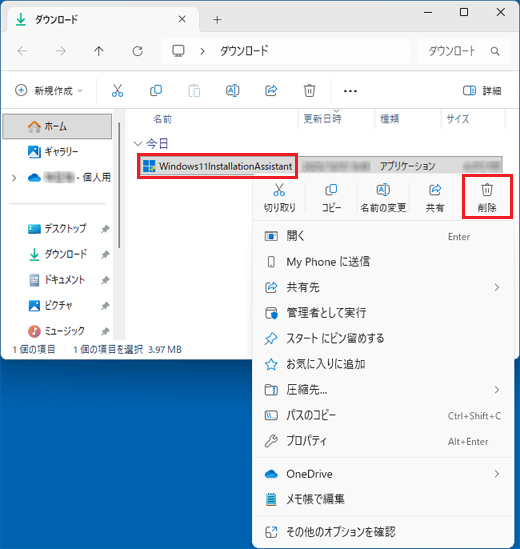Sort by the 種類 column header

(390, 119)
